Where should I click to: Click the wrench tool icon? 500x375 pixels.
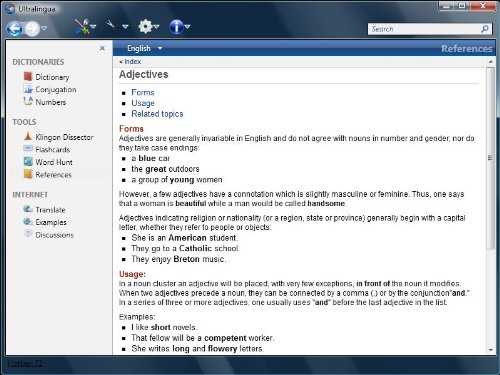(111, 24)
